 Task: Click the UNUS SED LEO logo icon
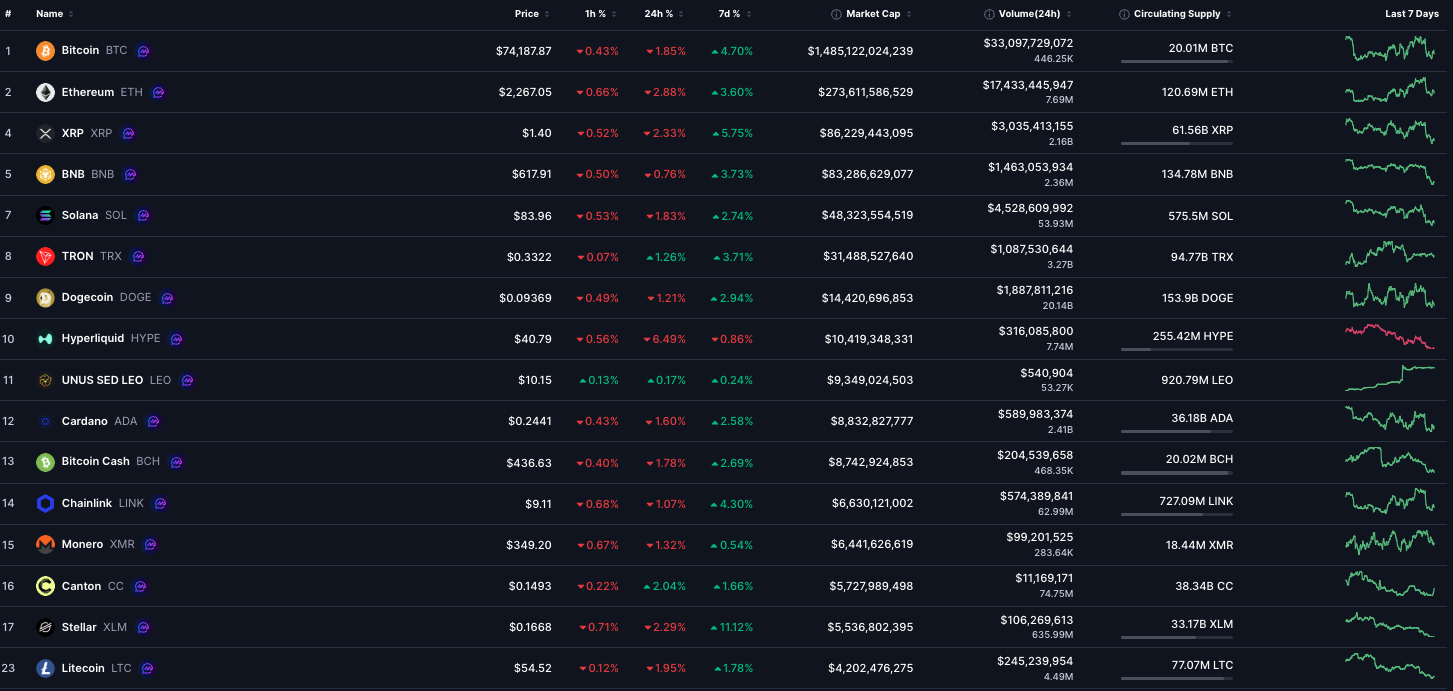click(x=45, y=380)
